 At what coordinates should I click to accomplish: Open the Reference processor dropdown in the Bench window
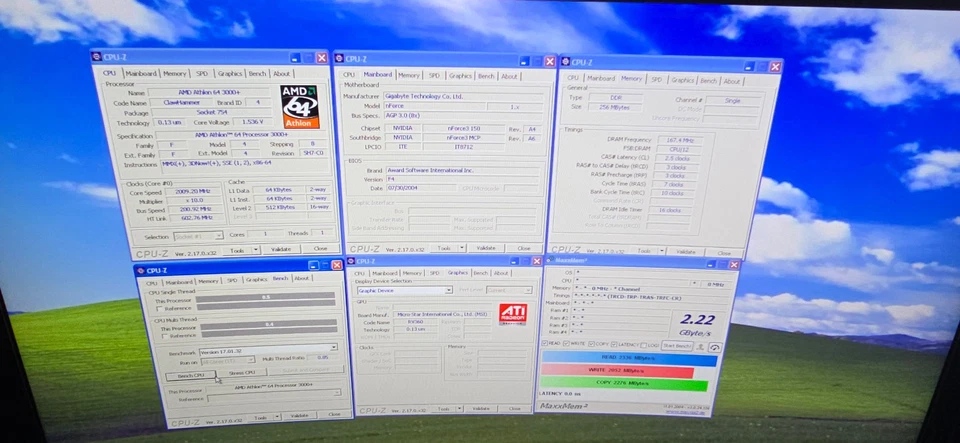tap(337, 392)
